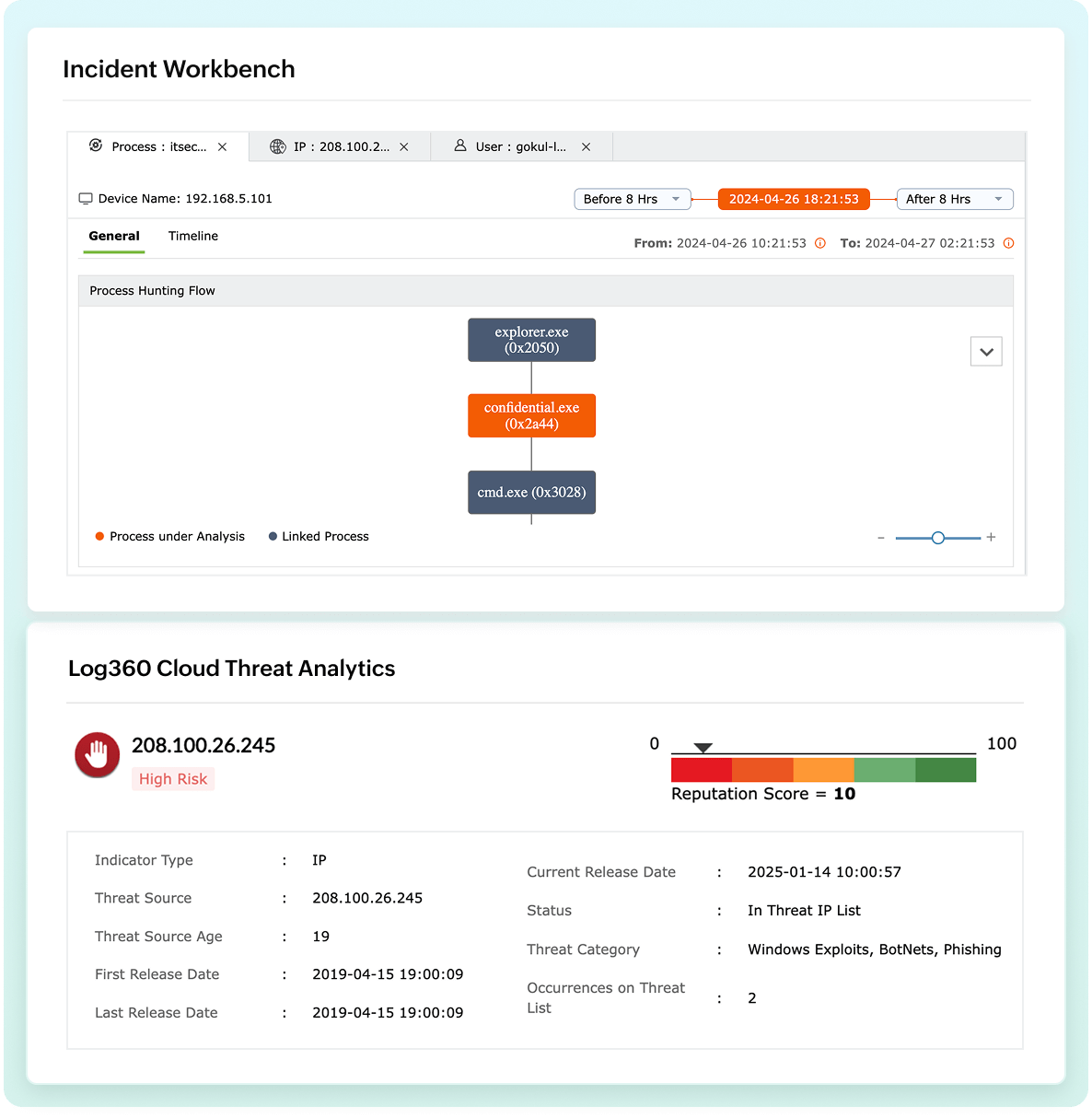Click the In Threat IP List status
Screen dimensions: 1092x1118
(x=804, y=911)
